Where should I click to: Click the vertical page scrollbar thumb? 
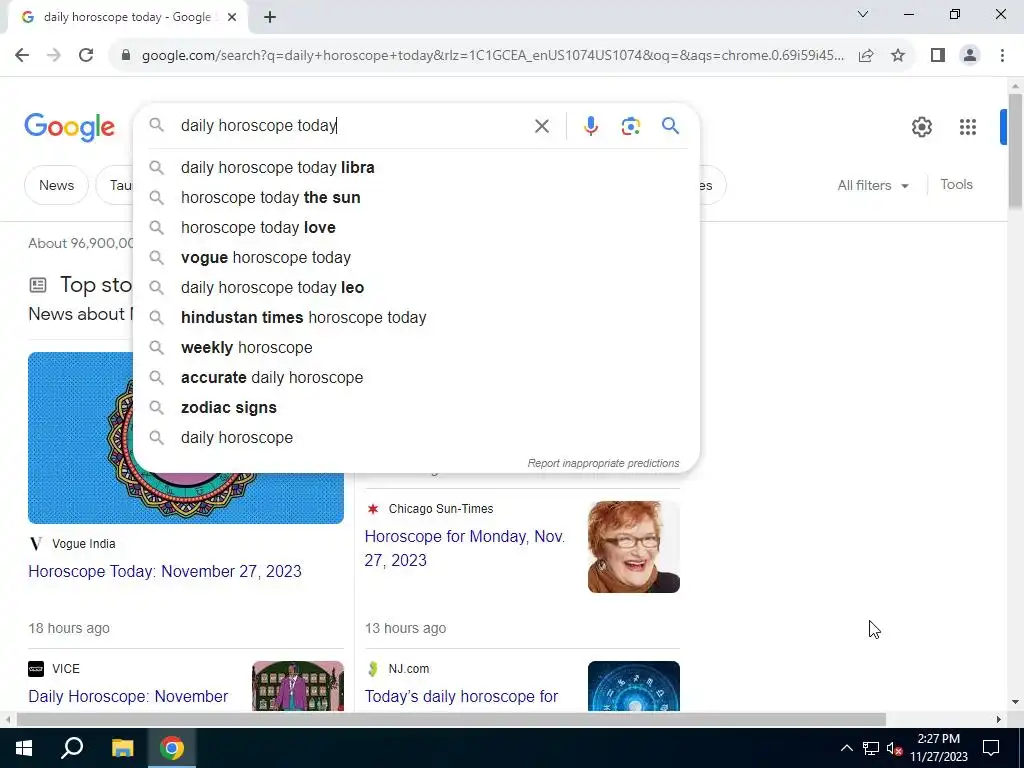coord(1015,152)
